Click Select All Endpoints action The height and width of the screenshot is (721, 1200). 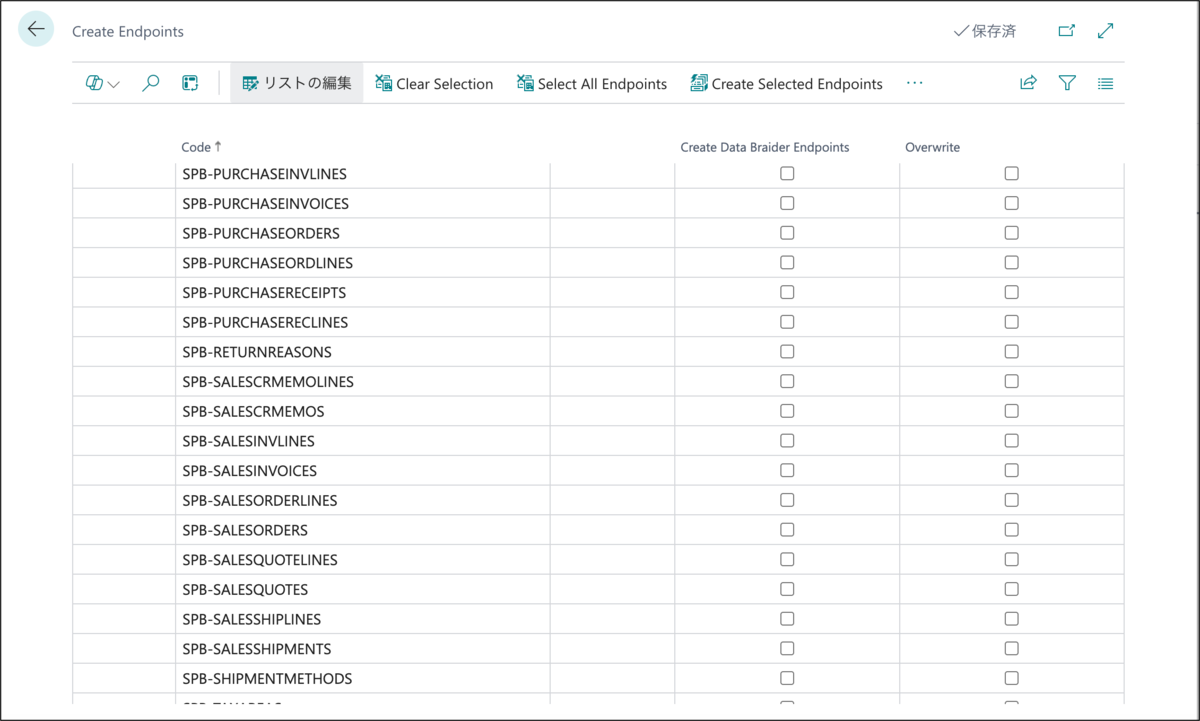point(592,84)
